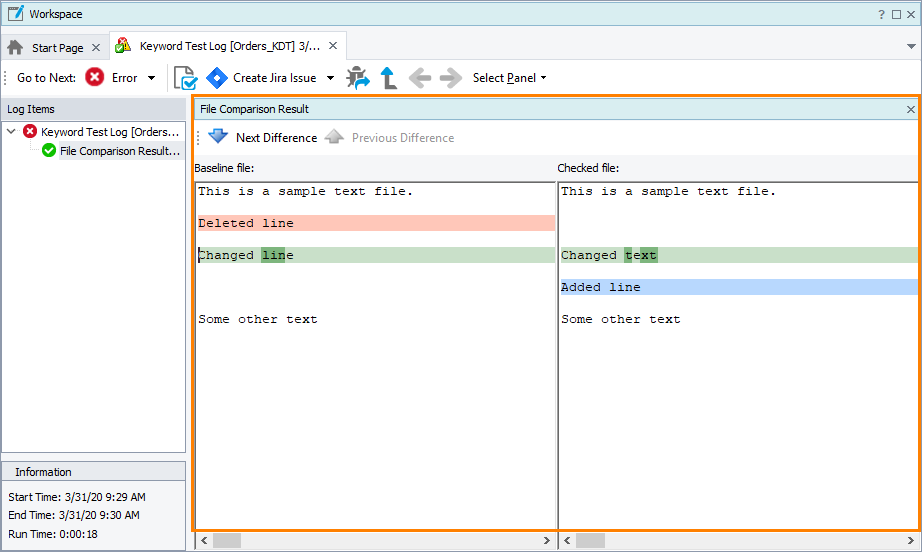The height and width of the screenshot is (552, 922).
Task: Open the Error type dropdown arrow
Action: (x=151, y=78)
